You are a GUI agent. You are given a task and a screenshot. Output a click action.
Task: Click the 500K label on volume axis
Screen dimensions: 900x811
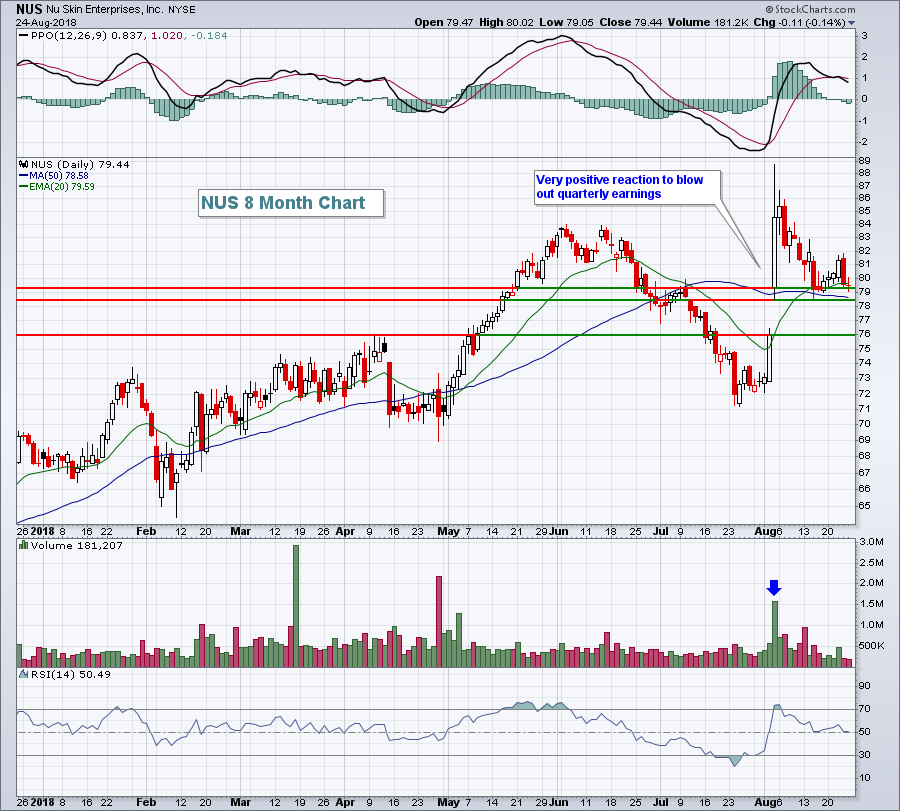click(x=871, y=646)
